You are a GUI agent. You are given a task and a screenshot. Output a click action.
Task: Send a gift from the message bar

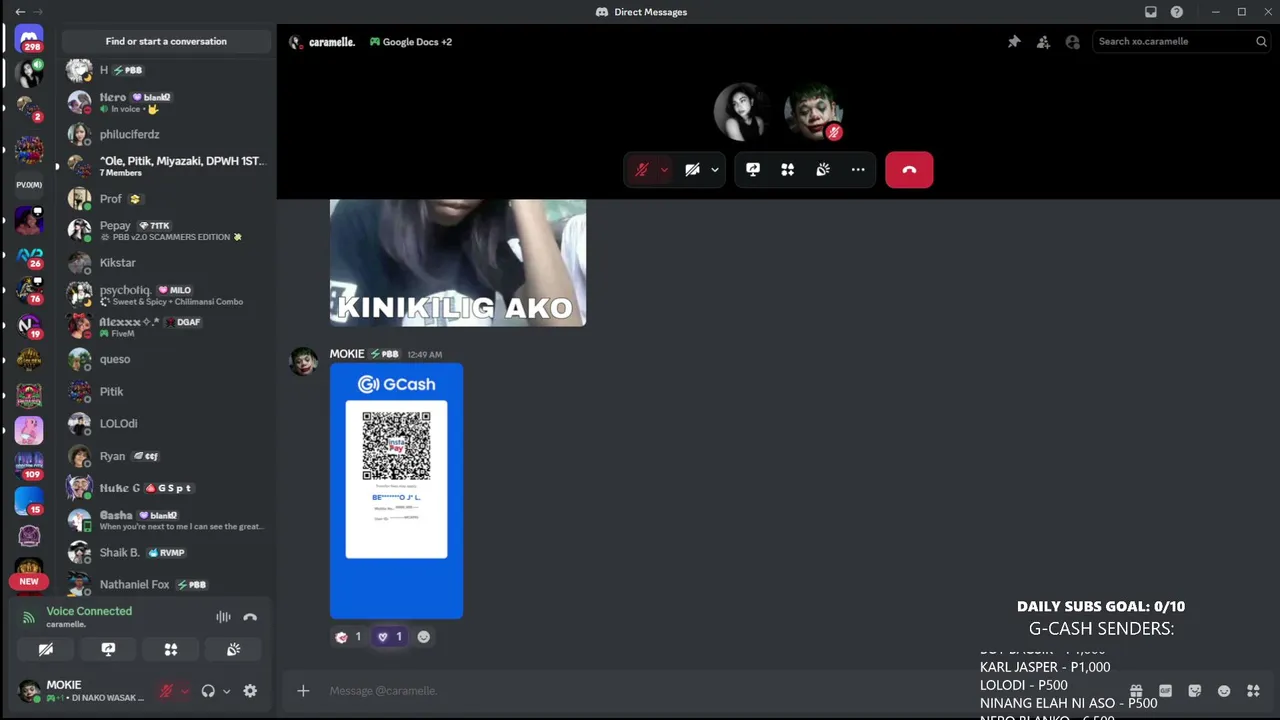[1136, 691]
